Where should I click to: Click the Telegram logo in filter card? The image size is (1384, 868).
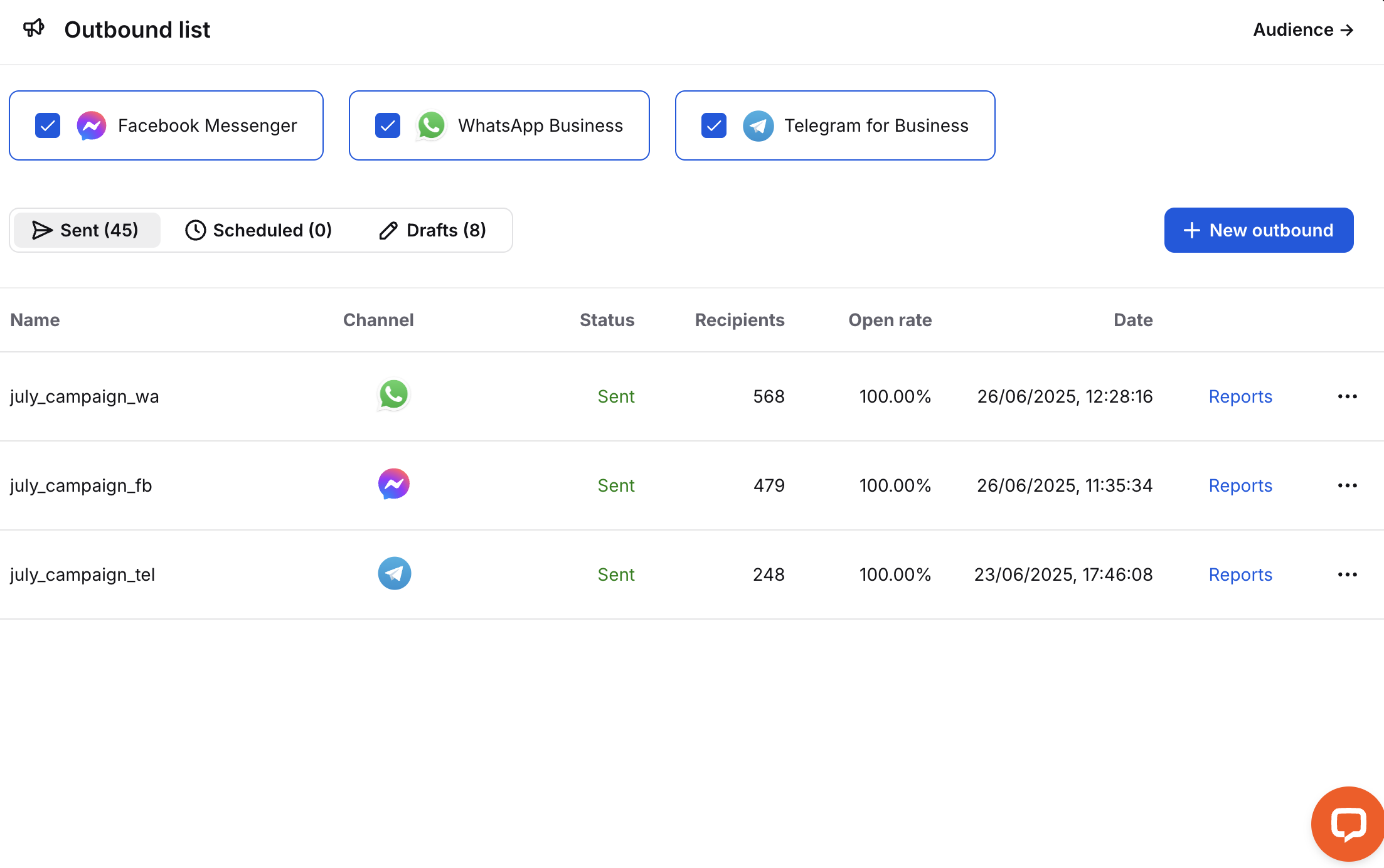coord(758,126)
